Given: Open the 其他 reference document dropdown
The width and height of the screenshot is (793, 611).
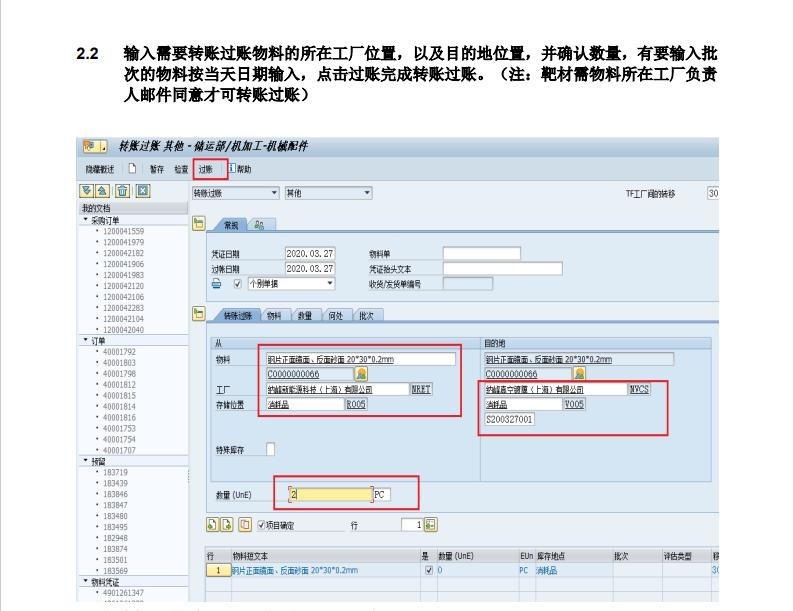Looking at the screenshot, I should coord(367,192).
